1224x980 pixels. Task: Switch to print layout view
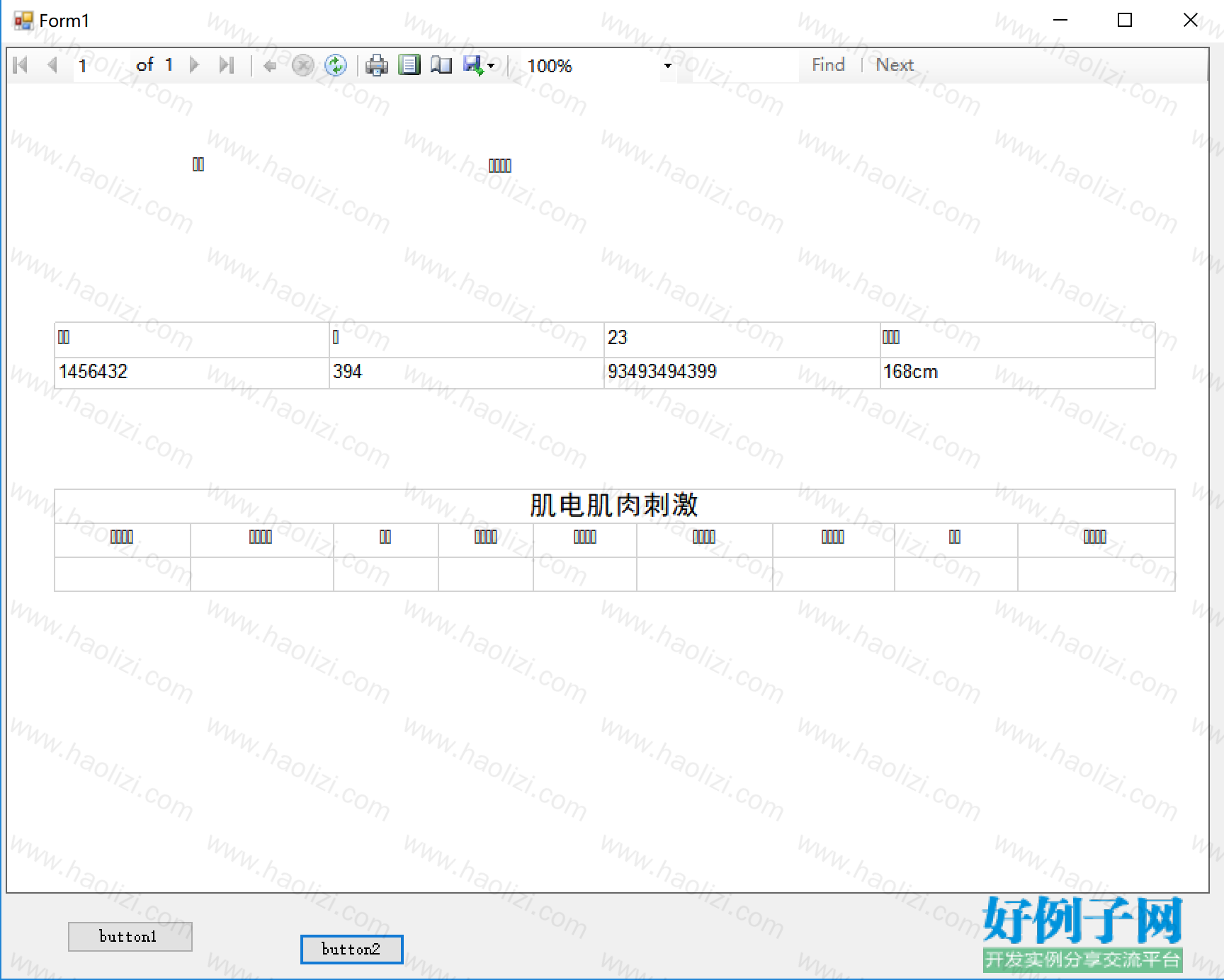click(409, 65)
